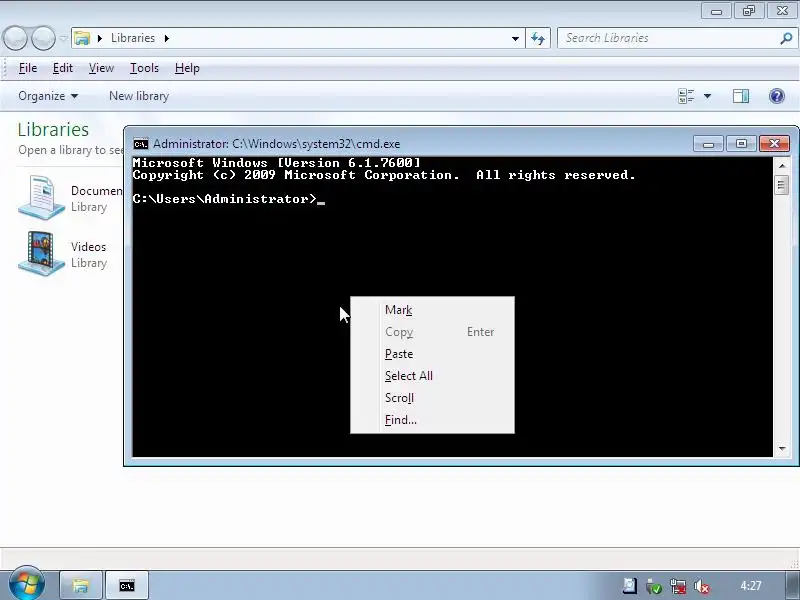Click the cmd window scrollbar thumb

(781, 184)
